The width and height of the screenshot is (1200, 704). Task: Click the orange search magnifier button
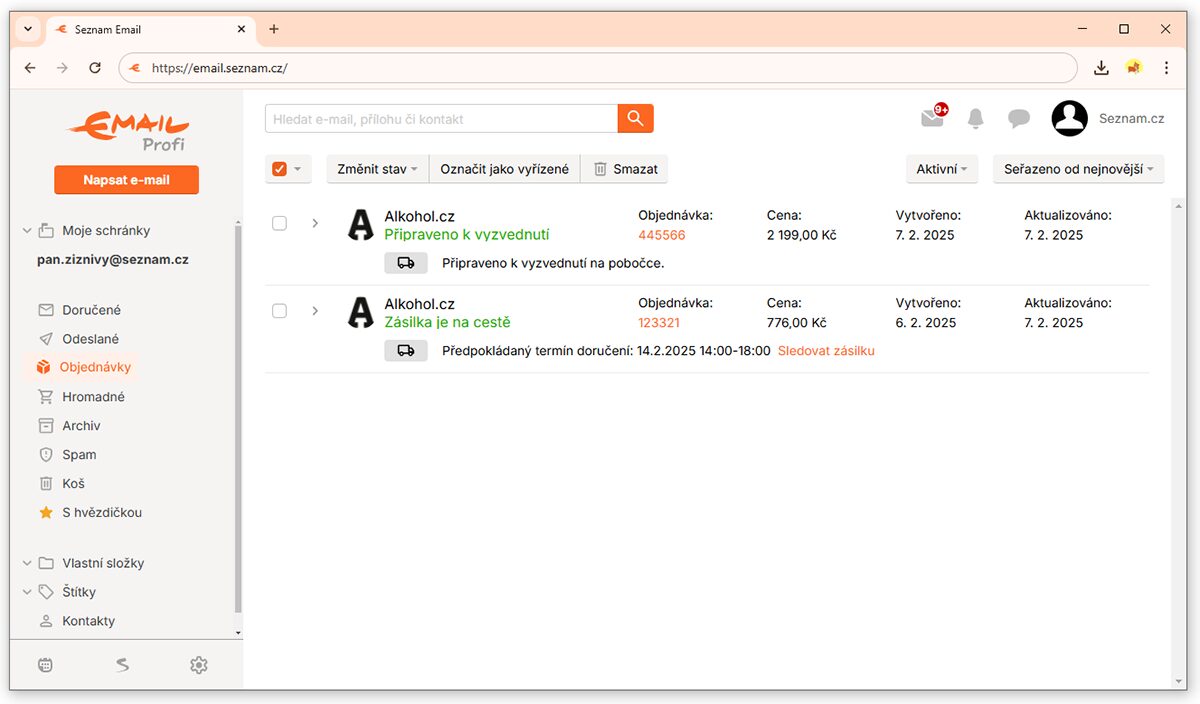tap(635, 118)
